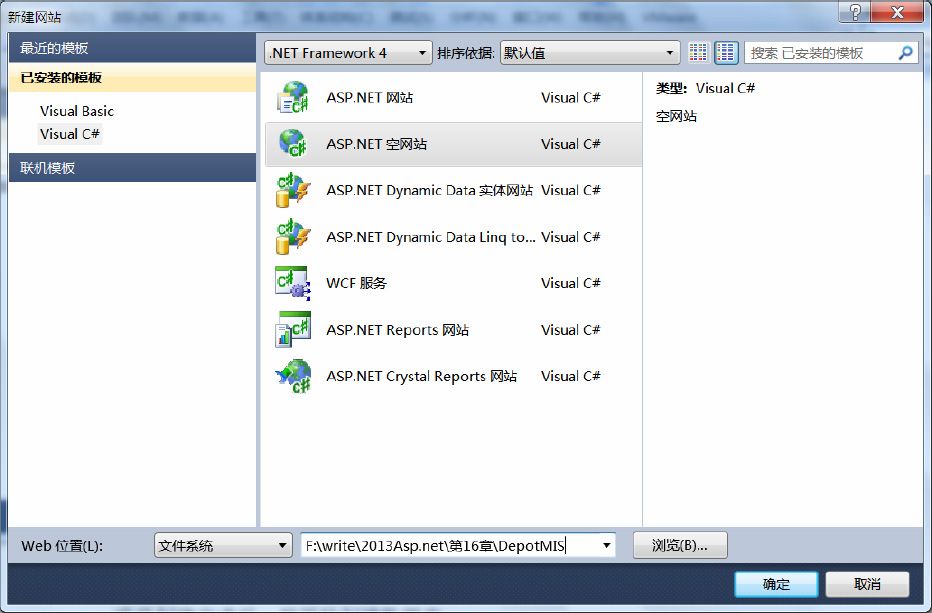Image resolution: width=932 pixels, height=613 pixels.
Task: Switch to medium icons list view
Action: click(x=726, y=53)
